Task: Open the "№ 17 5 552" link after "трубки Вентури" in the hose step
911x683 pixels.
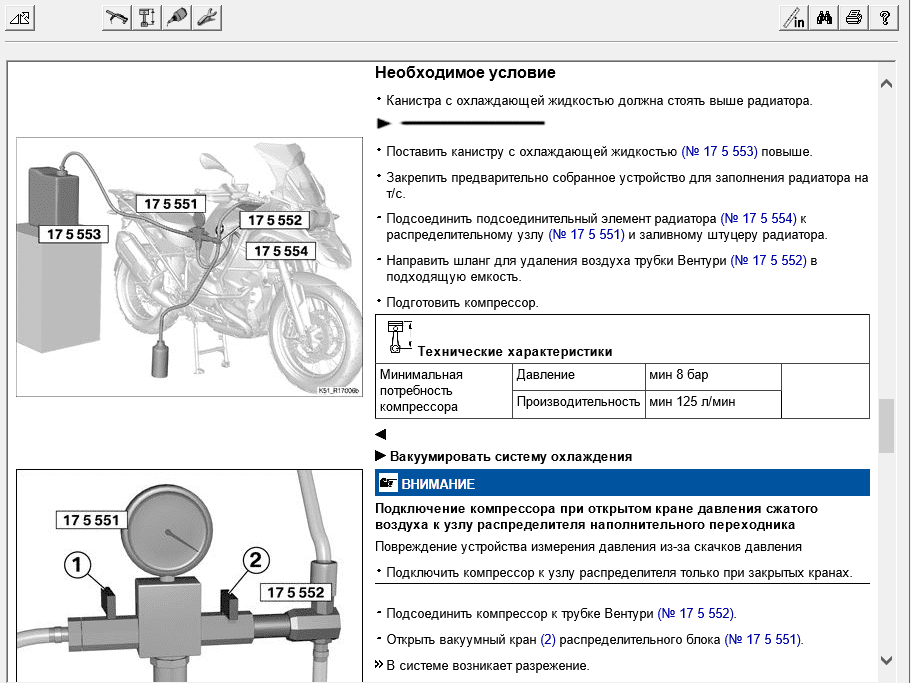Action: pos(768,261)
